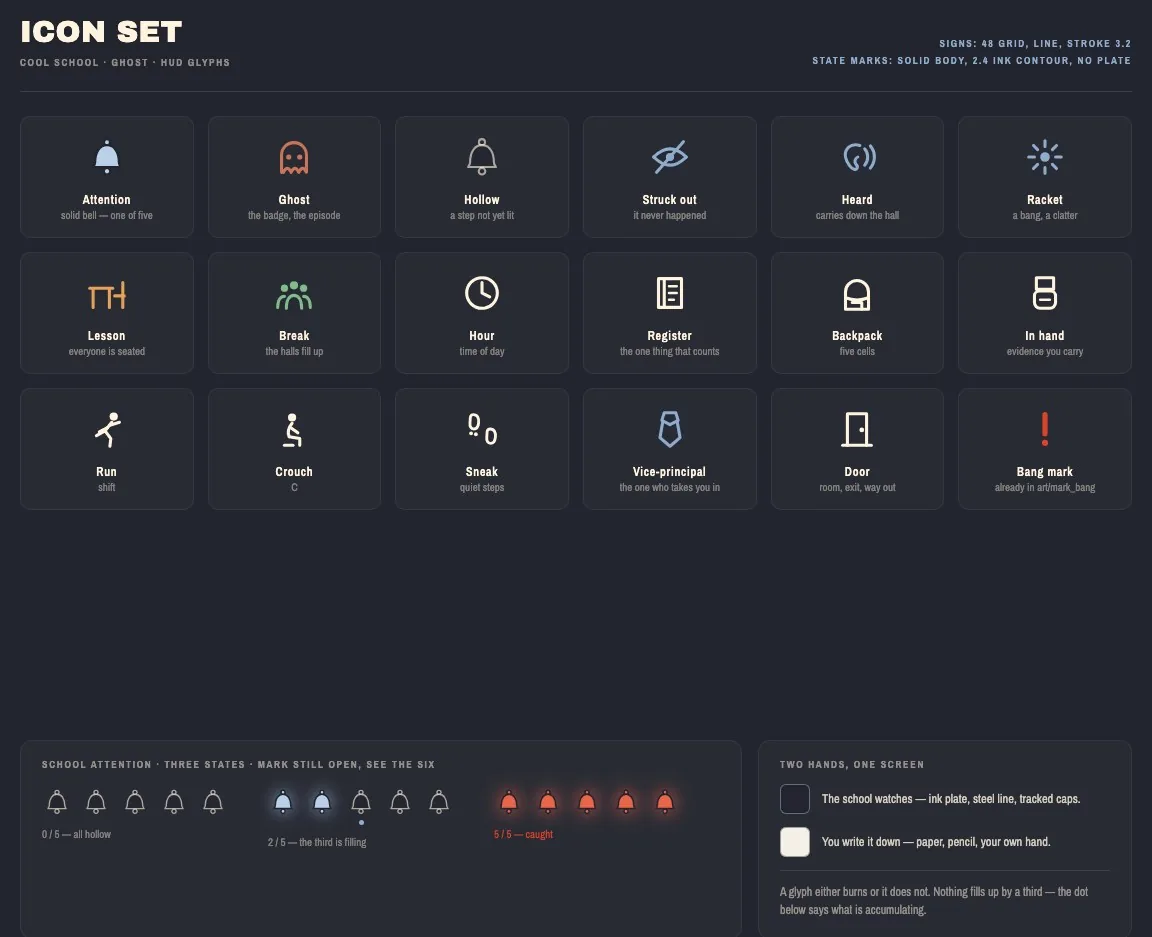The image size is (1152, 937).
Task: Click the Backpack icon
Action: (857, 295)
